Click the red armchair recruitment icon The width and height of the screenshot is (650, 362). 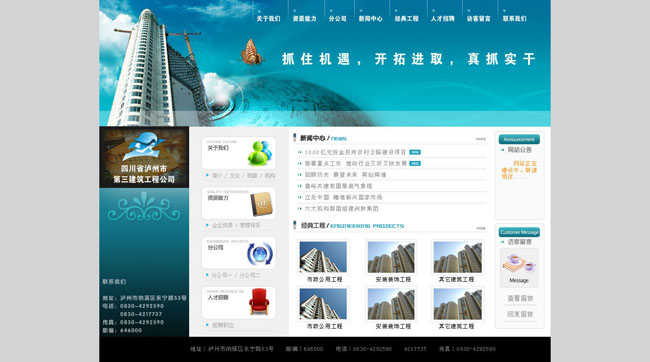pyautogui.click(x=260, y=302)
